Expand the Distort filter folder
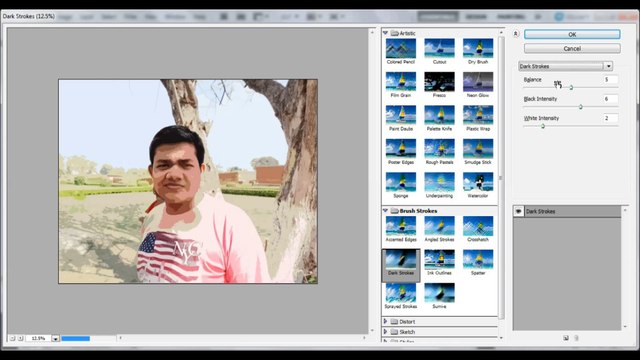Screen dimensions: 640x360 click(385, 322)
